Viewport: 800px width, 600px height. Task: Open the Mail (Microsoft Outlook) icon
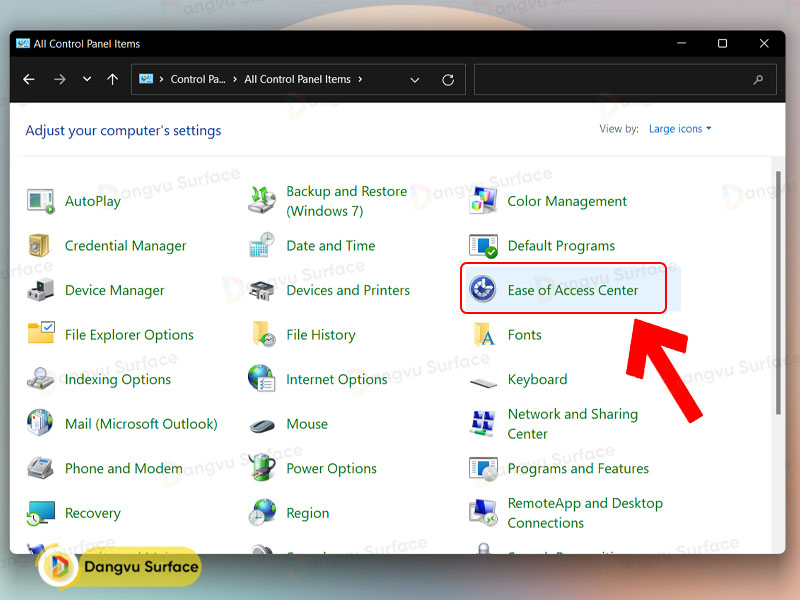coord(40,424)
